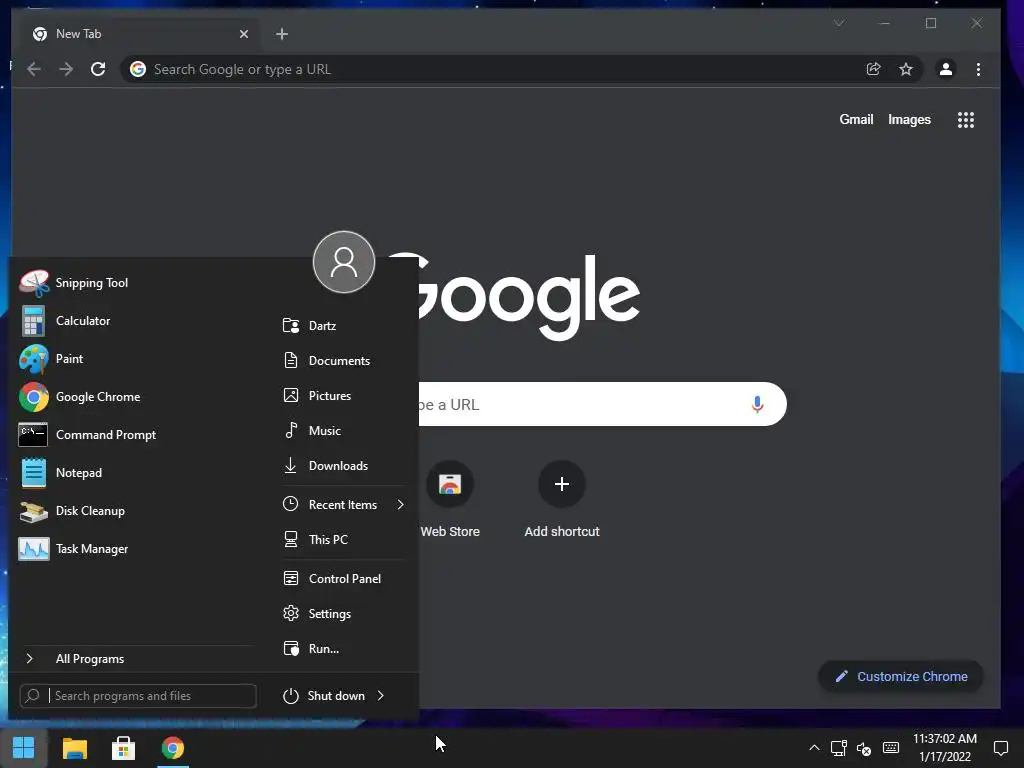Click the Chrome icon on the taskbar

[173, 748]
